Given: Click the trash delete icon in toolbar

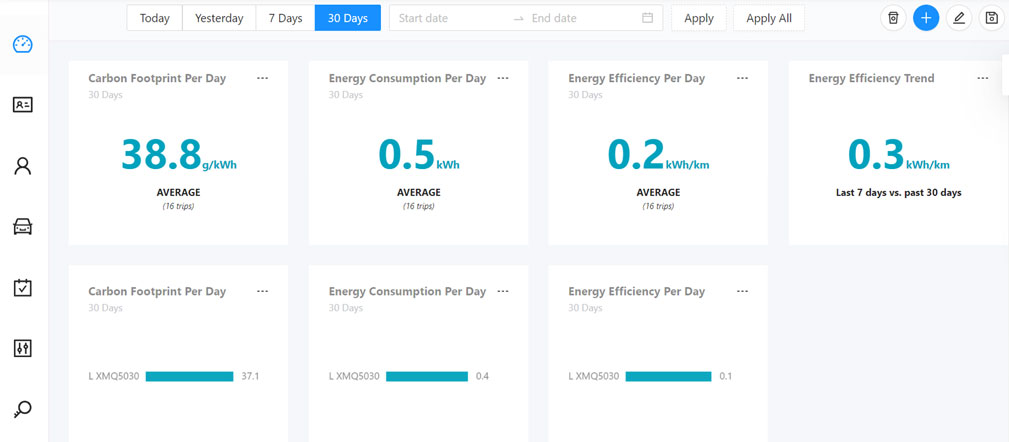Looking at the screenshot, I should point(893,18).
